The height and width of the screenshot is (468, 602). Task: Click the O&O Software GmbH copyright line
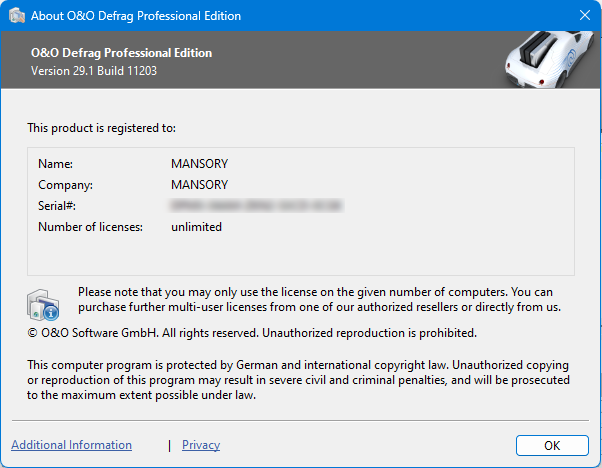252,332
